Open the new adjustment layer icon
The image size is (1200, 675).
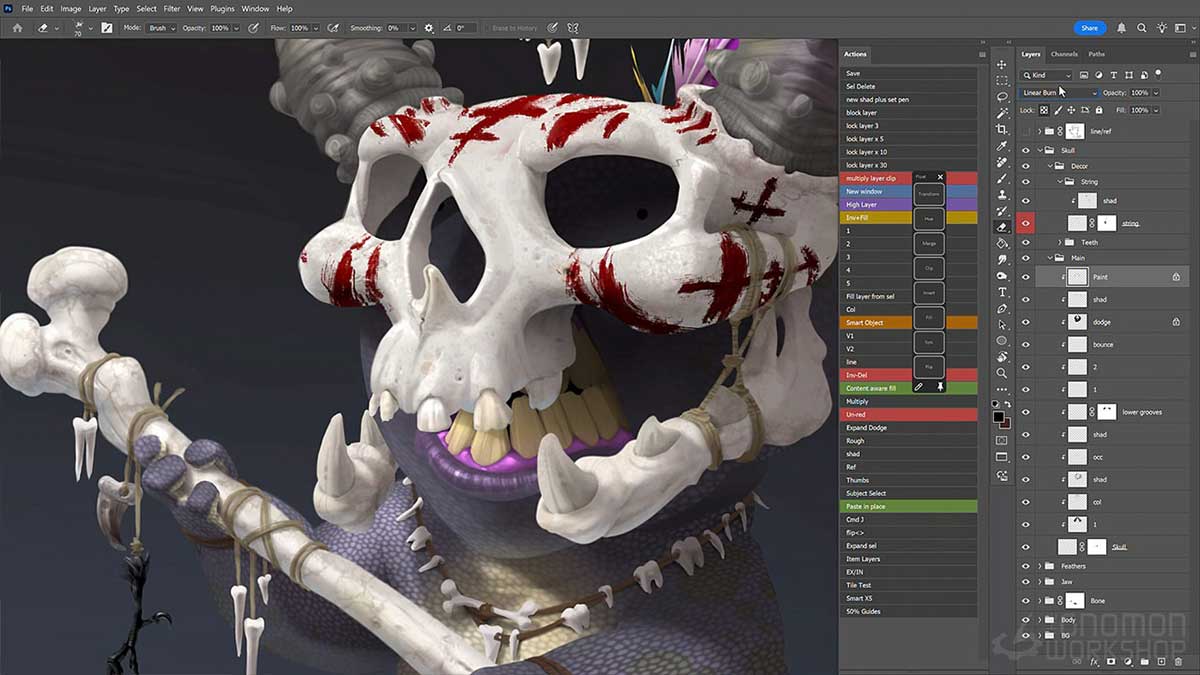coord(1128,661)
